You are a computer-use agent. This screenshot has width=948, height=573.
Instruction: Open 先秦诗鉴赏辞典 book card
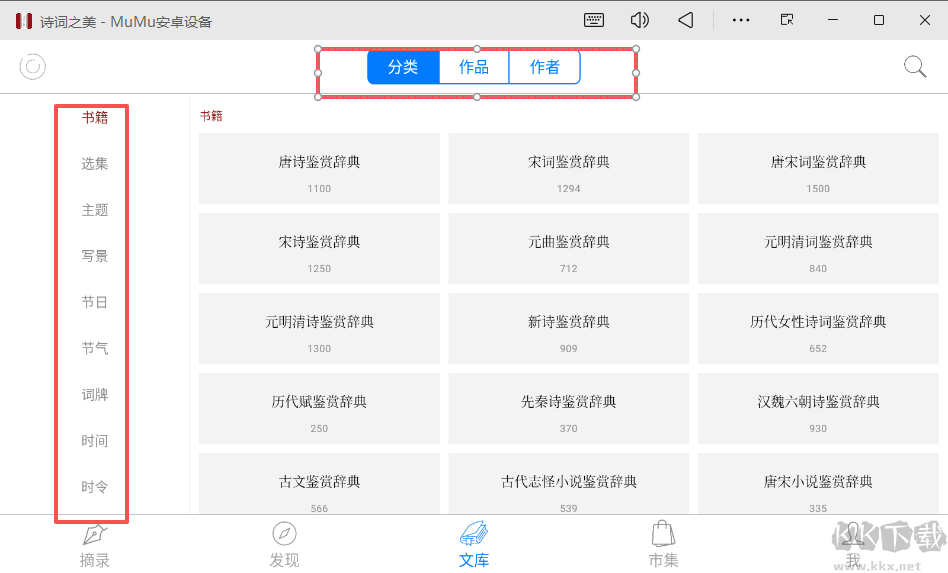pyautogui.click(x=568, y=409)
